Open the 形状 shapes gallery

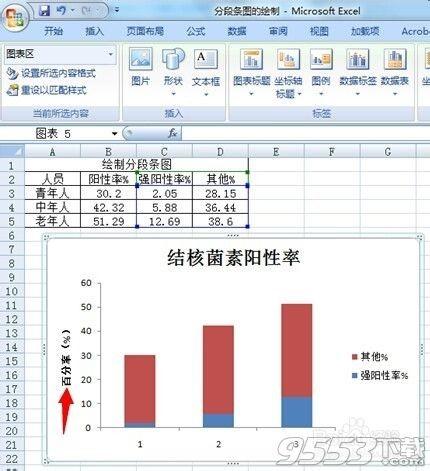[x=173, y=72]
